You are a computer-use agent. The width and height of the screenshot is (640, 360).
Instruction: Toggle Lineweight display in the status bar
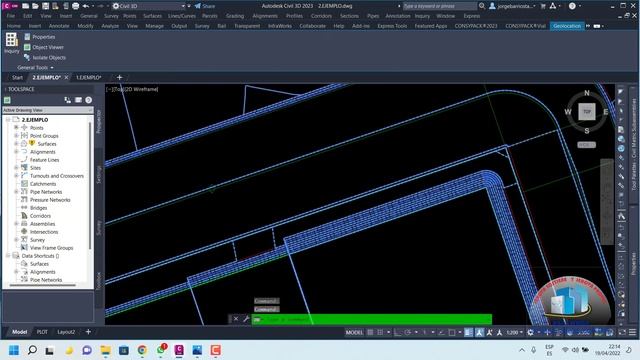click(469, 332)
